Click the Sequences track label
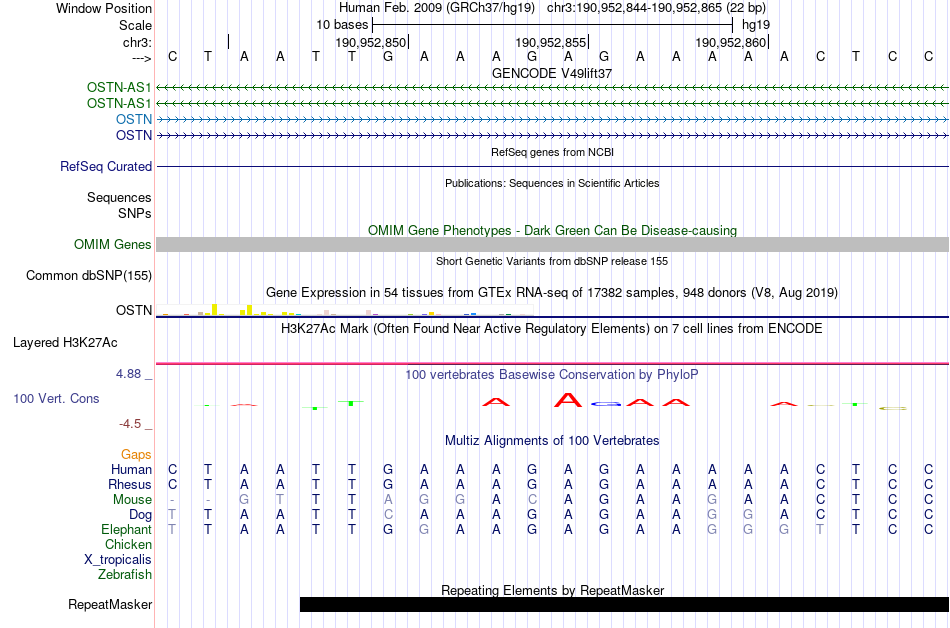The width and height of the screenshot is (950, 628). pos(119,197)
